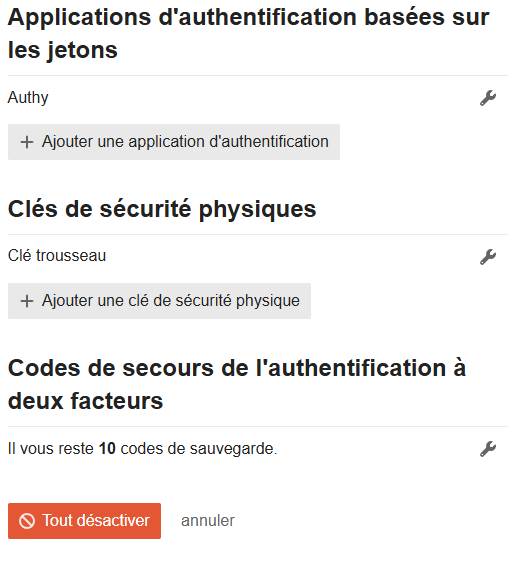
Task: Disable everything with the Tout désactiver button
Action: click(x=84, y=521)
